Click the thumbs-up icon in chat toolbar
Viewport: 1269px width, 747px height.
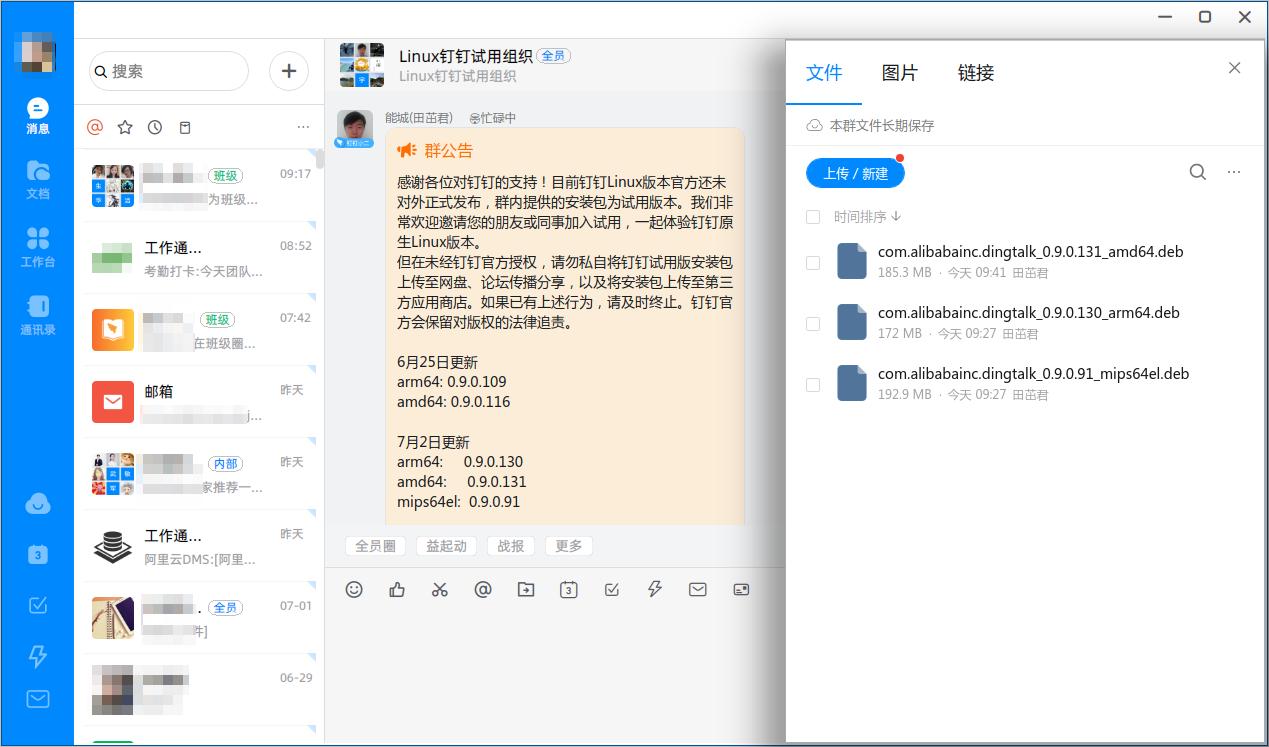(x=397, y=590)
